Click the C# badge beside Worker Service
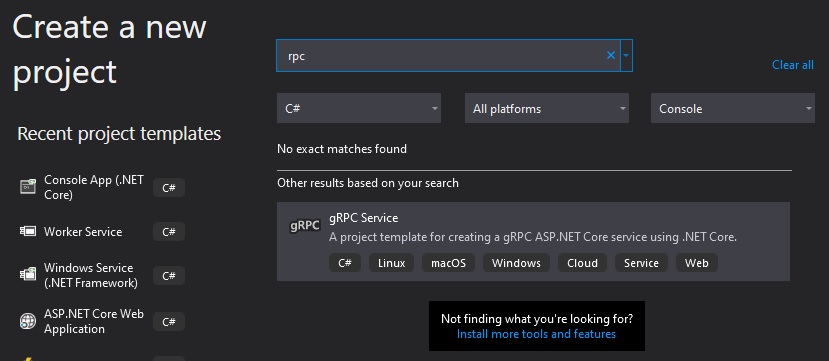 pyautogui.click(x=169, y=232)
